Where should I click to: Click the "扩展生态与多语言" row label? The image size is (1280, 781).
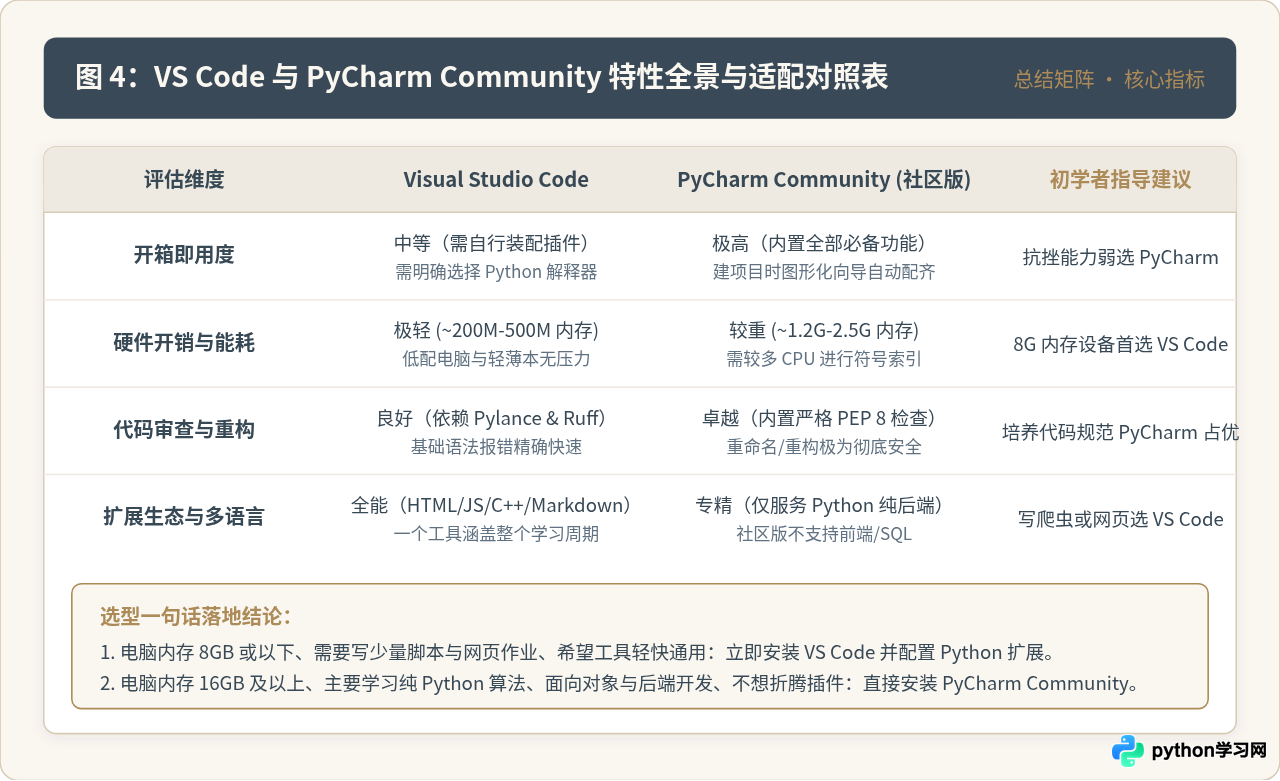tap(184, 517)
